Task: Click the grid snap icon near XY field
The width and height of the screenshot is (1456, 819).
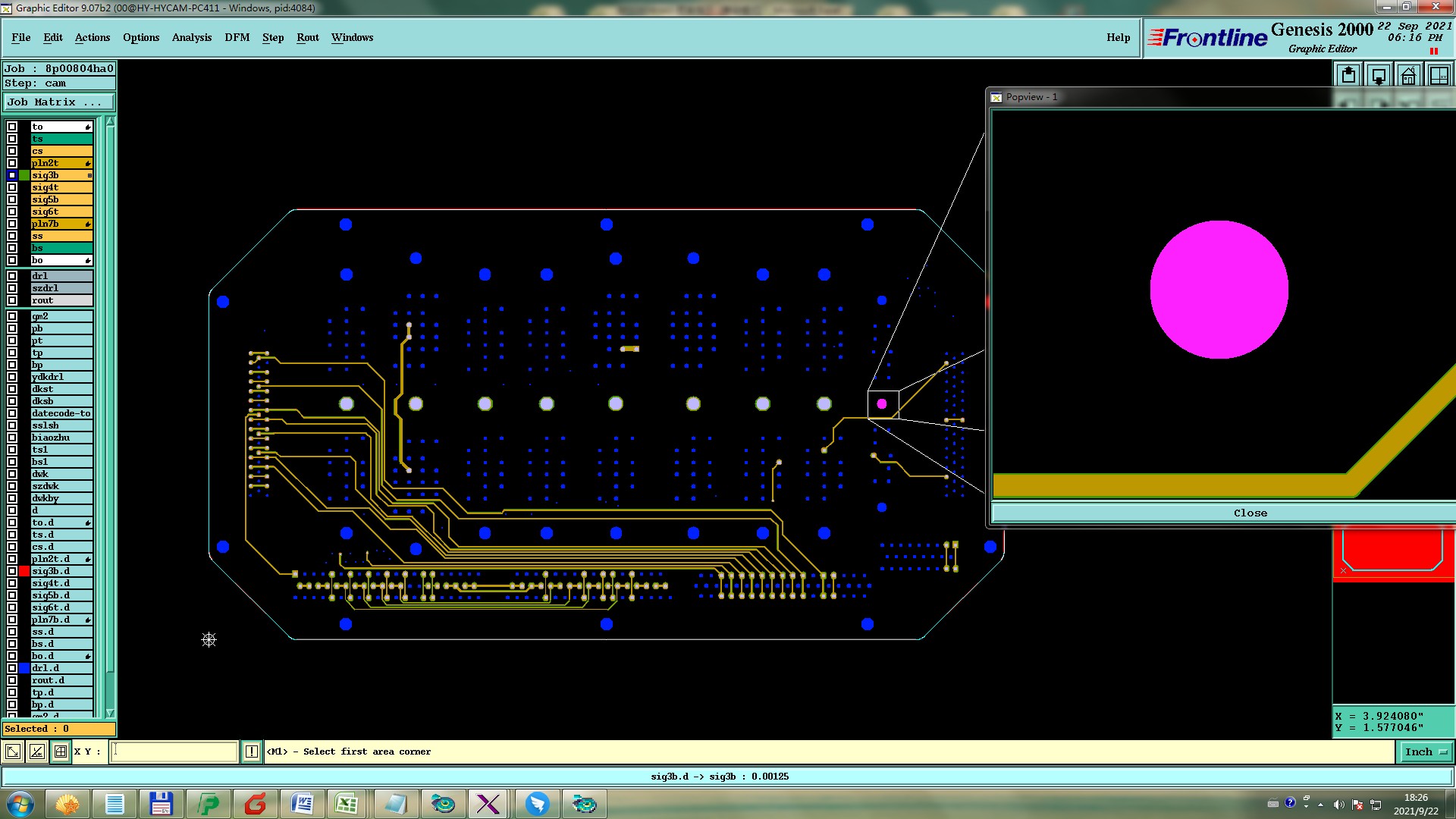Action: tap(61, 752)
